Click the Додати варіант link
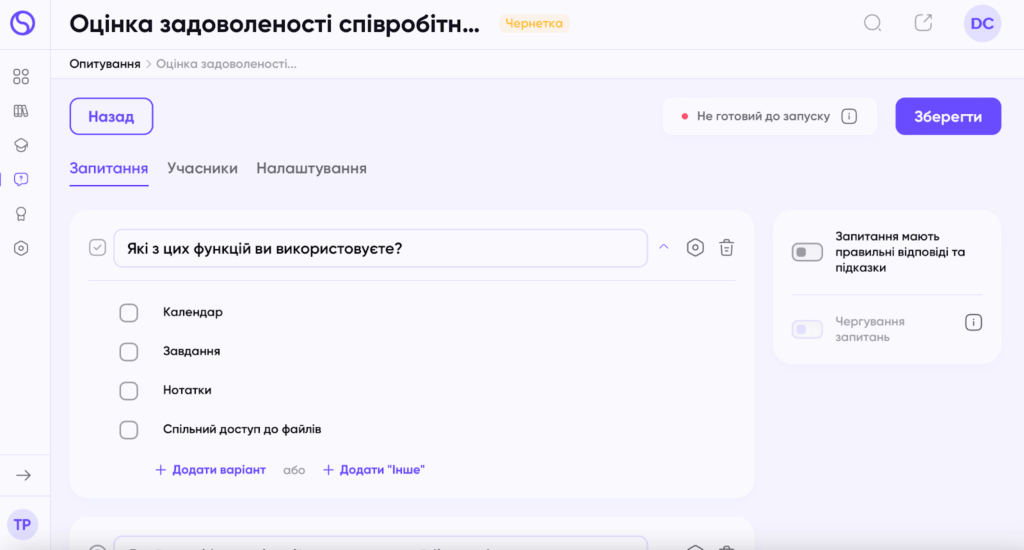This screenshot has height=550, width=1024. click(211, 469)
